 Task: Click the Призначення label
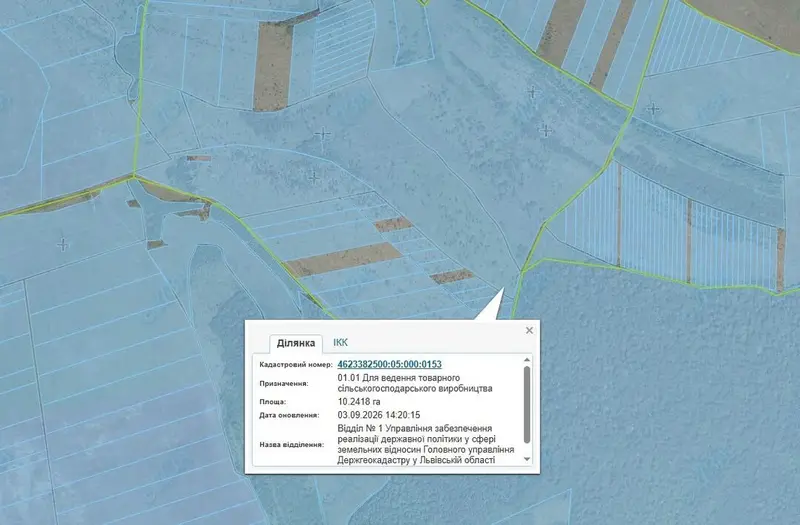[284, 383]
